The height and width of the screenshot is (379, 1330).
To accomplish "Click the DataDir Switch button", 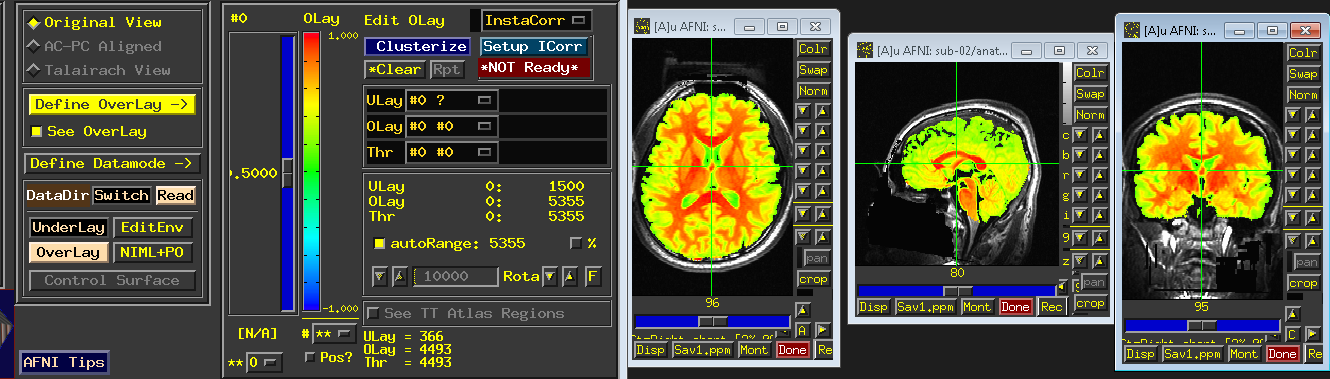I will coord(122,196).
